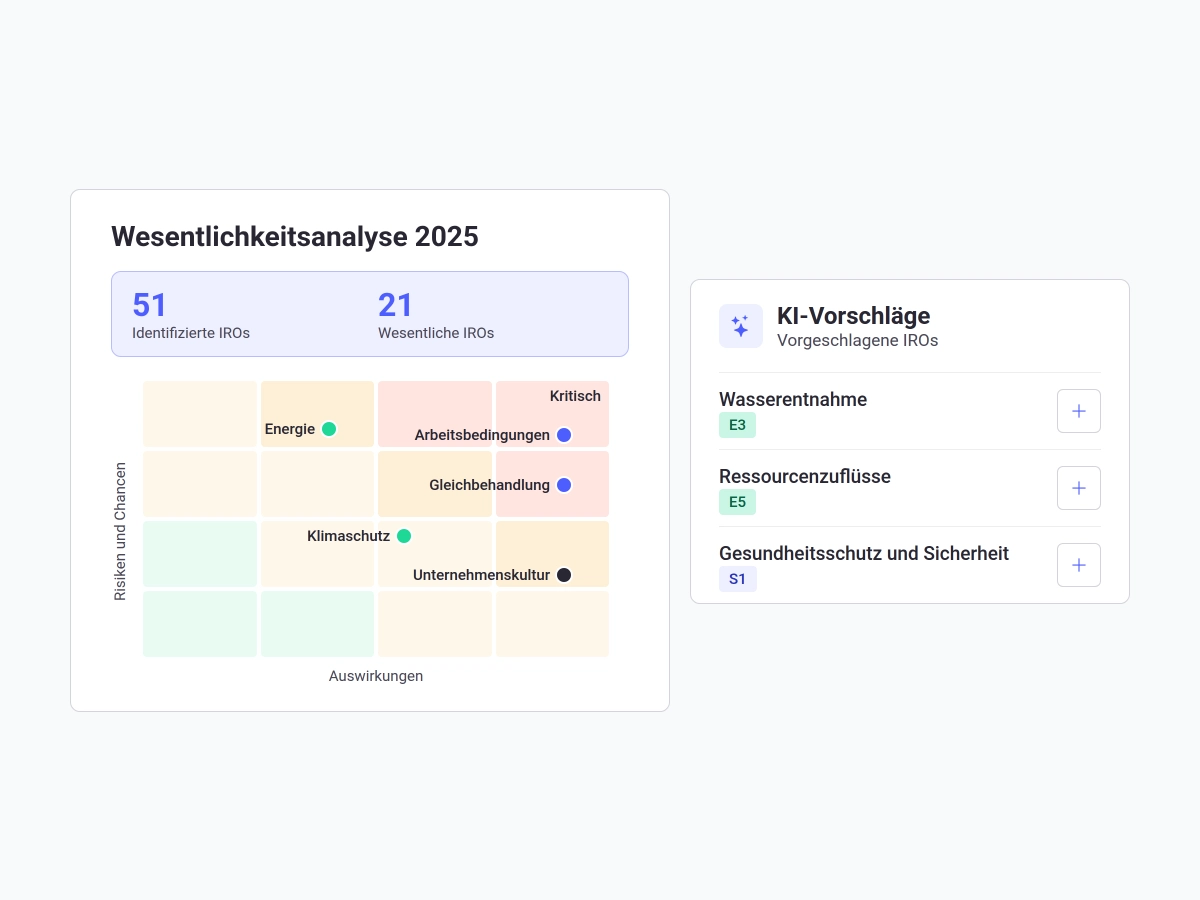Click the Arbeitsbedingungen label in matrix
The height and width of the screenshot is (900, 1200).
click(482, 435)
